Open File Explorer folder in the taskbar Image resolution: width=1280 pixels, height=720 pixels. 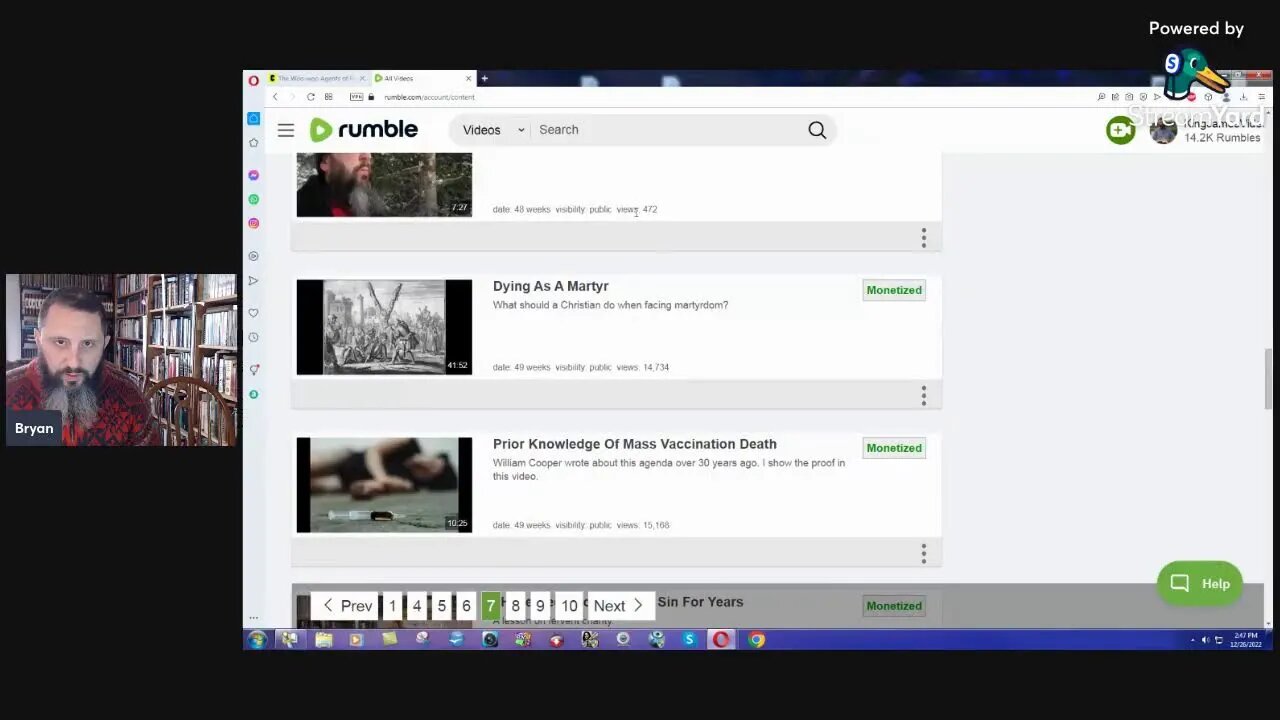click(323, 640)
